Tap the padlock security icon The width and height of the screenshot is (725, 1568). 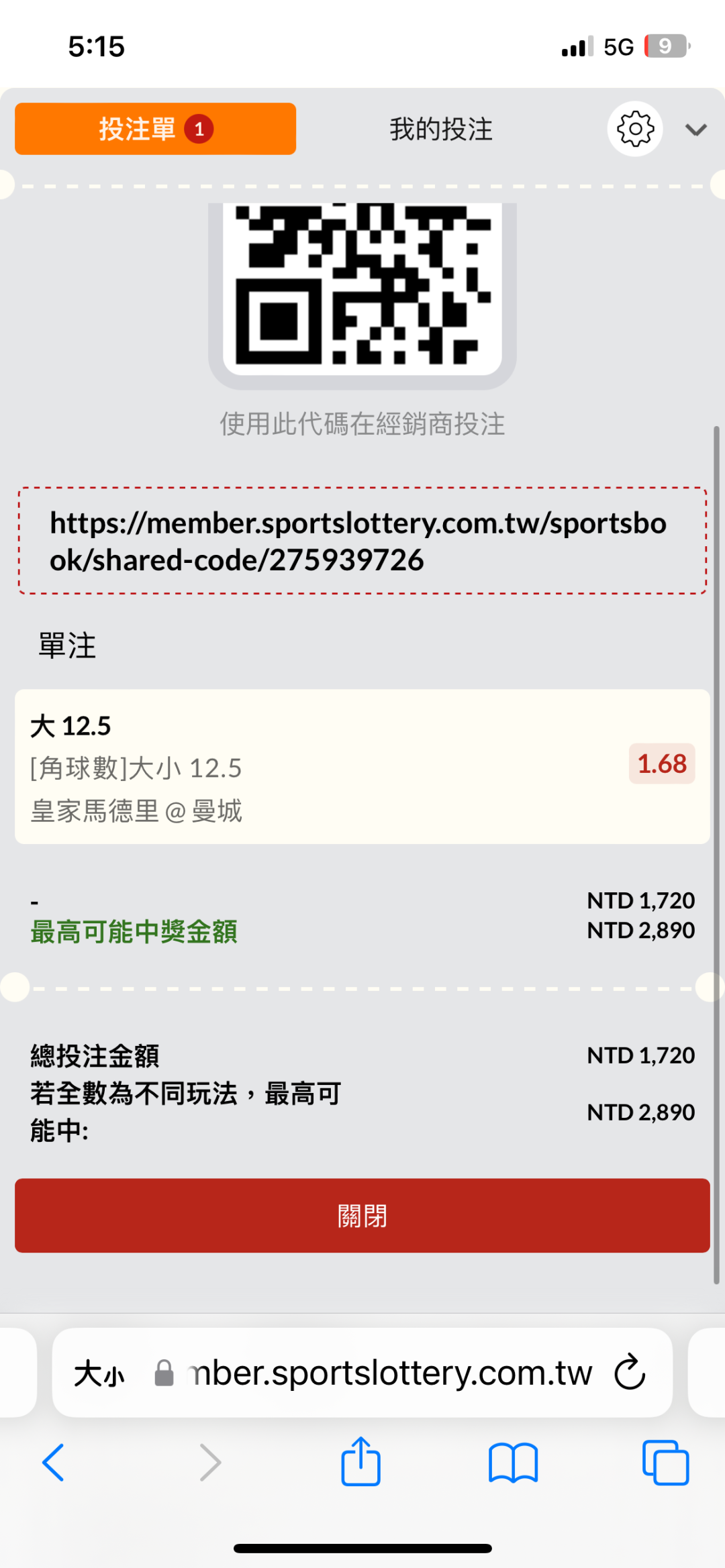[164, 1373]
